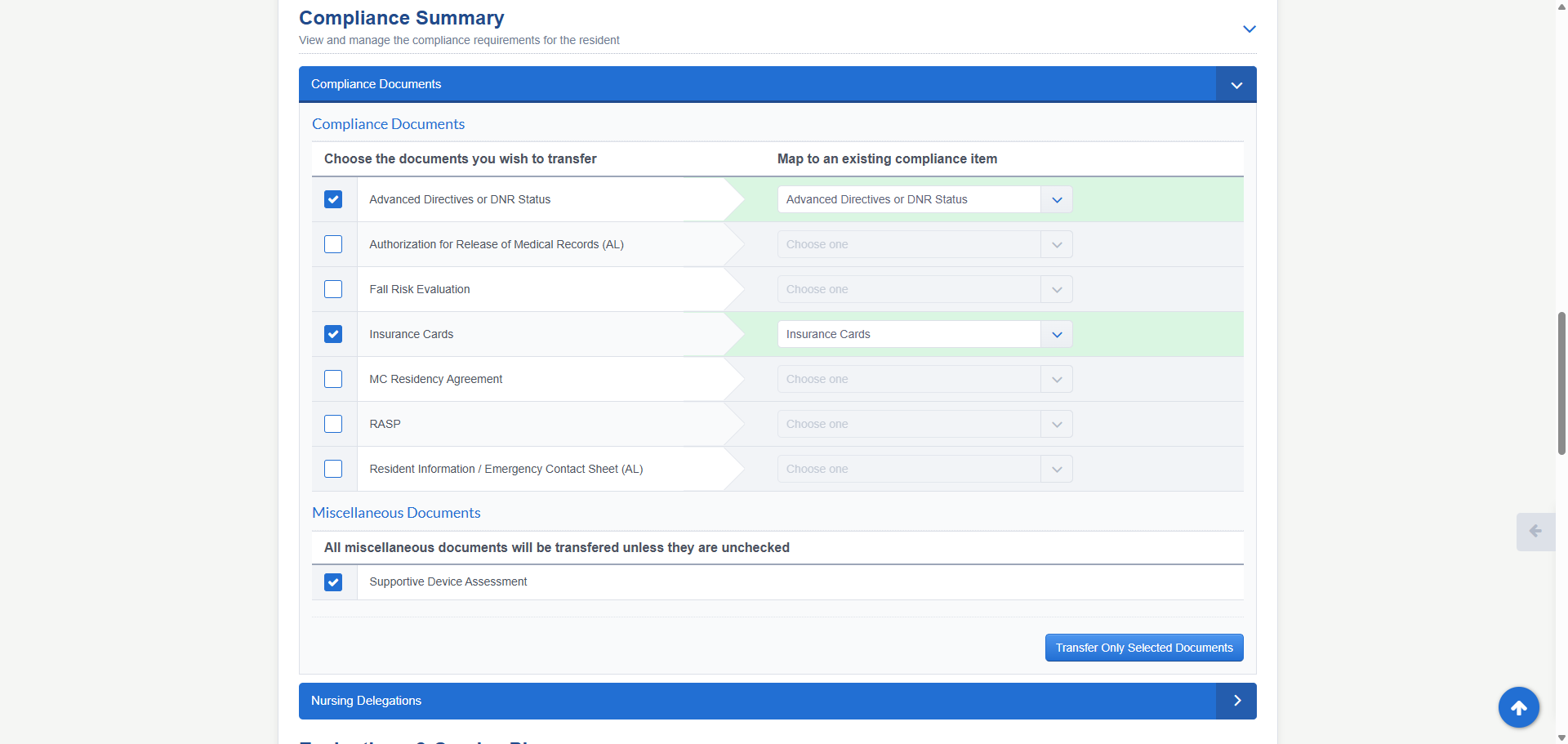
Task: Click the 'Authorization for Release of Medical Records (AL)' label
Action: [497, 244]
